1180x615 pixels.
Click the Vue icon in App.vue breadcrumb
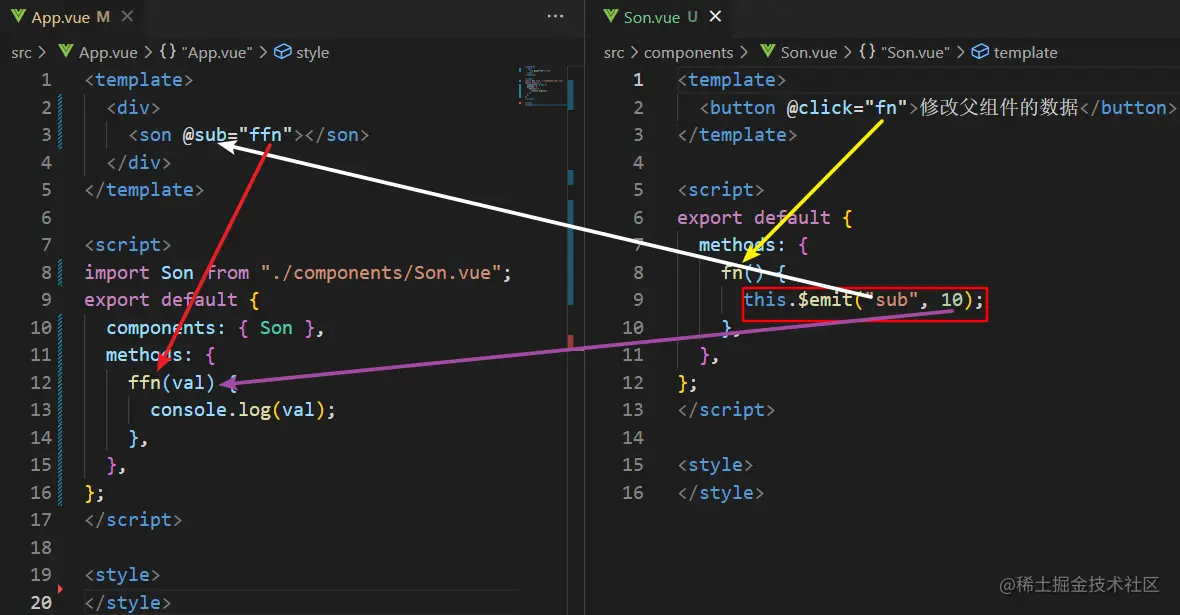point(66,51)
